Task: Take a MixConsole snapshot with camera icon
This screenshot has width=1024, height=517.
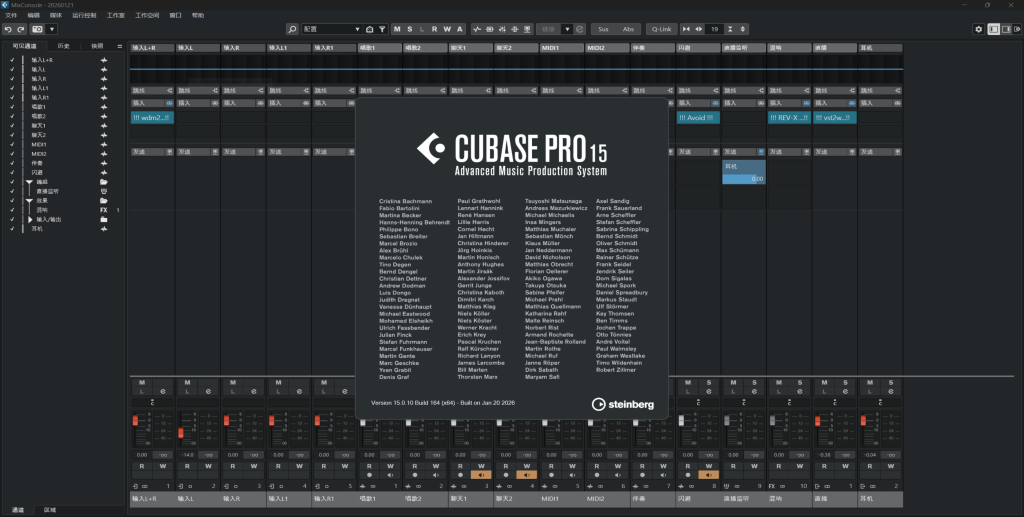Action: point(37,29)
